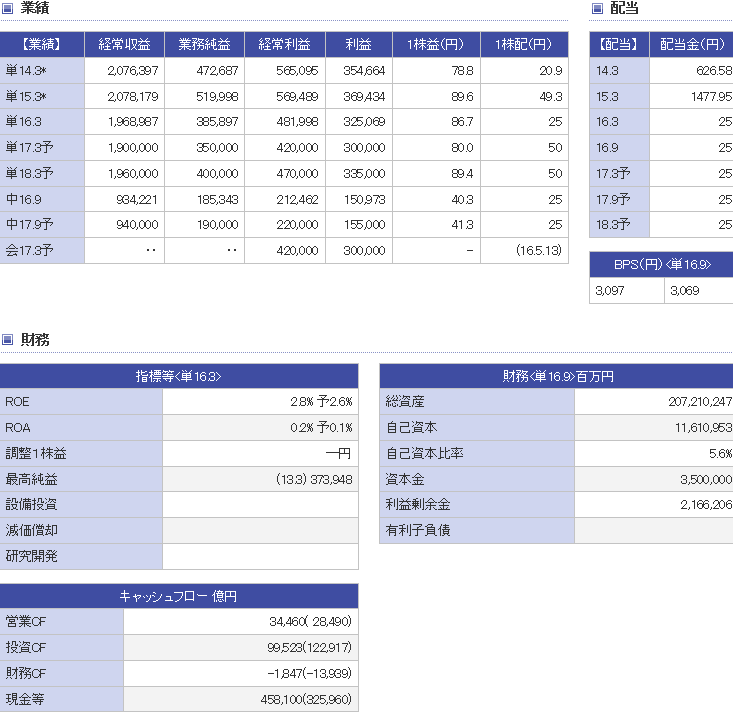Click the 最高純益 value cell
Image resolution: width=733 pixels, height=712 pixels.
(x=260, y=480)
